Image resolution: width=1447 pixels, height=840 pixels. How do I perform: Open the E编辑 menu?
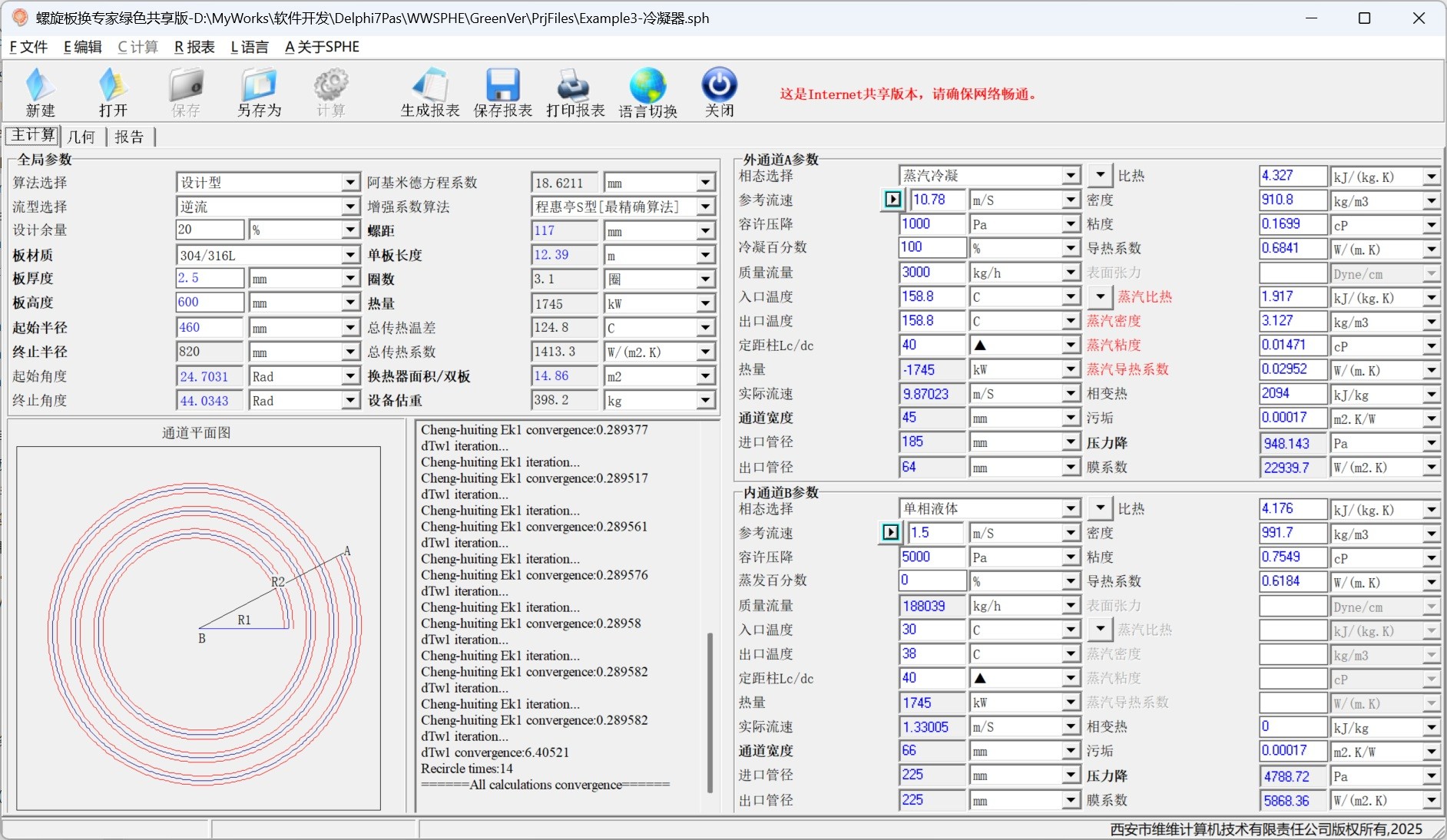[82, 47]
